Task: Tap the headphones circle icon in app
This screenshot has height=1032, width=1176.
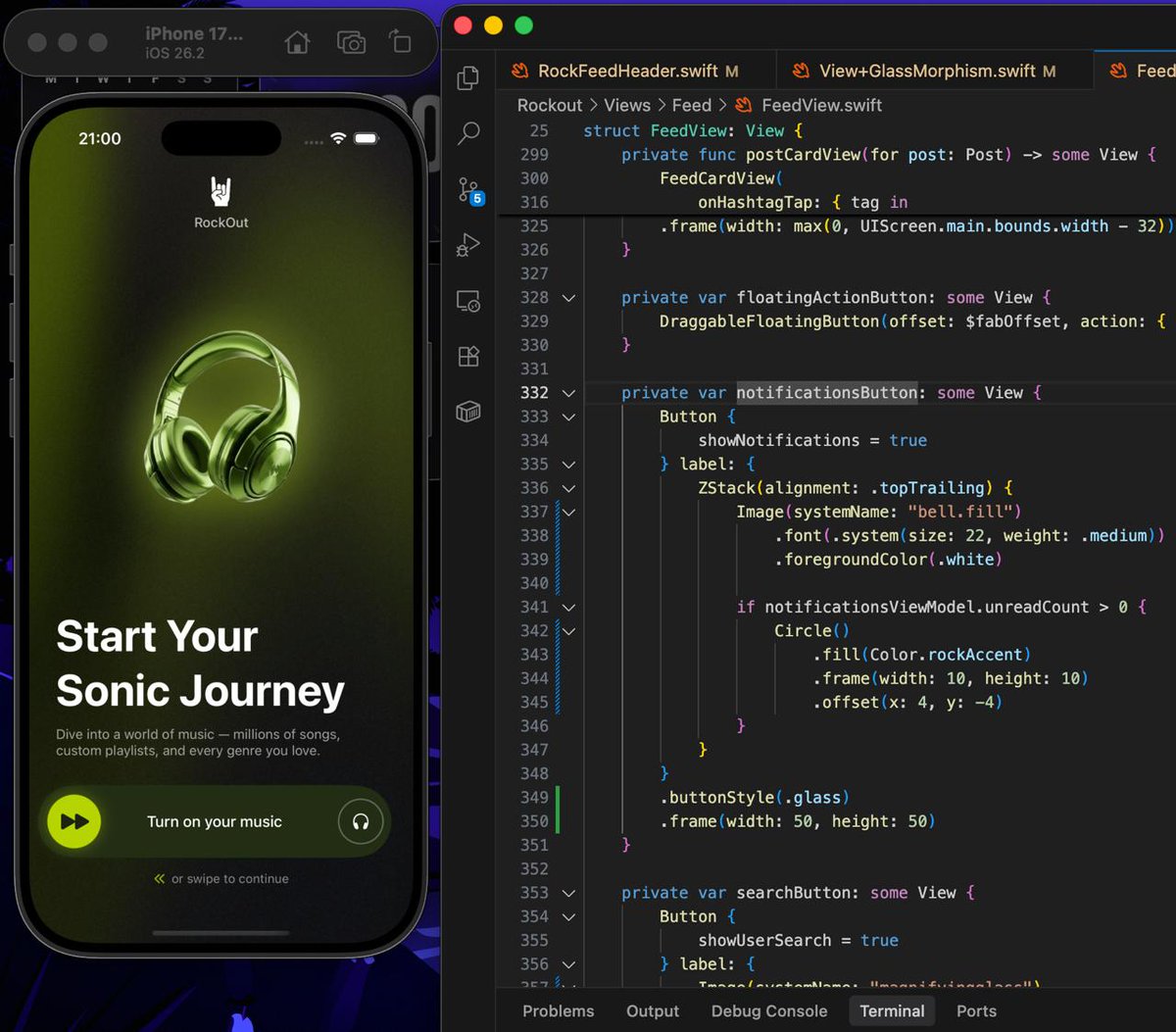Action: tap(361, 821)
